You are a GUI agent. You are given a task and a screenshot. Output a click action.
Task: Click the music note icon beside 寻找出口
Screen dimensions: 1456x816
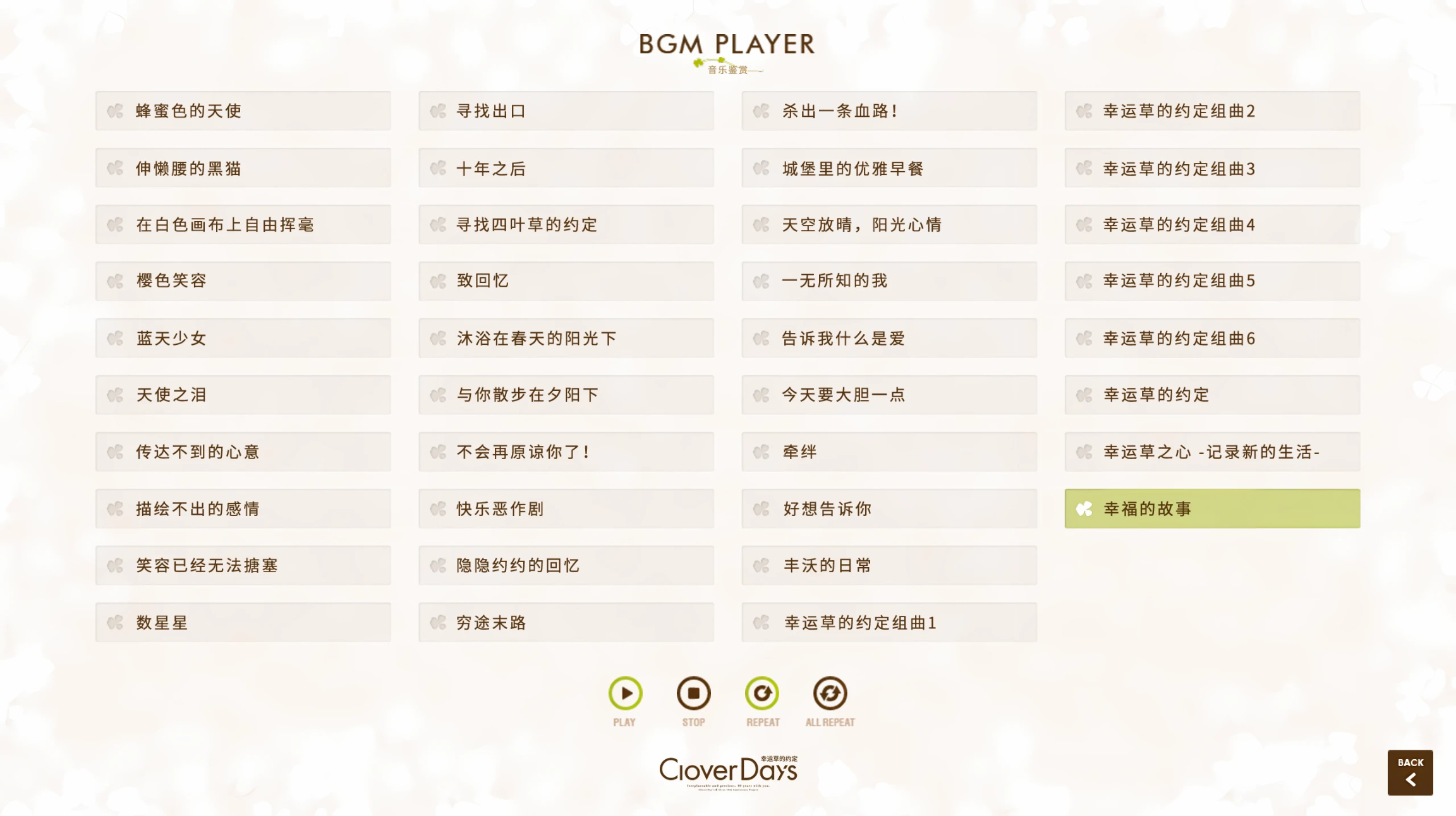tap(437, 111)
